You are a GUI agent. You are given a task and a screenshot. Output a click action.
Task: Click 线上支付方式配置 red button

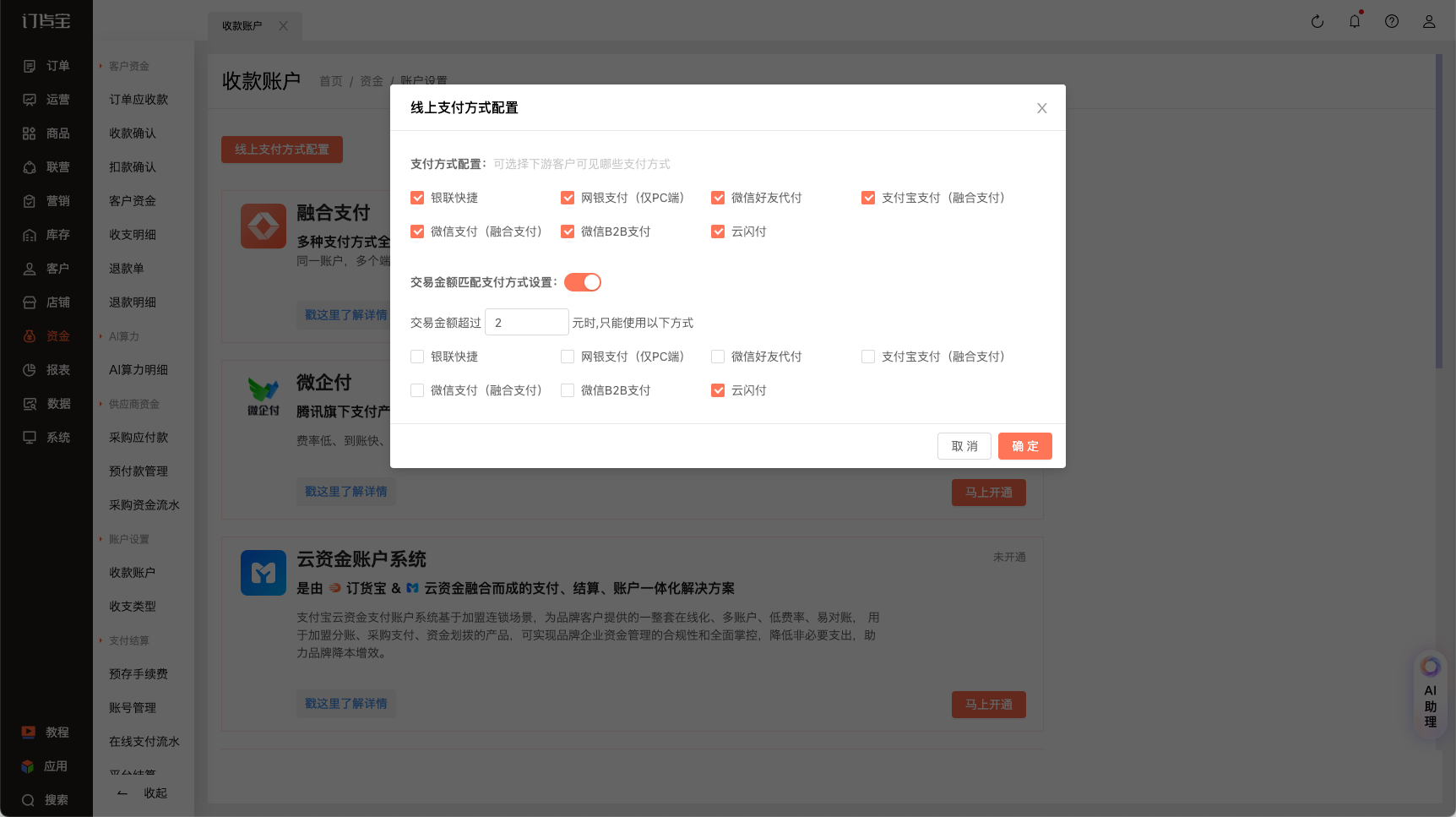click(x=282, y=150)
